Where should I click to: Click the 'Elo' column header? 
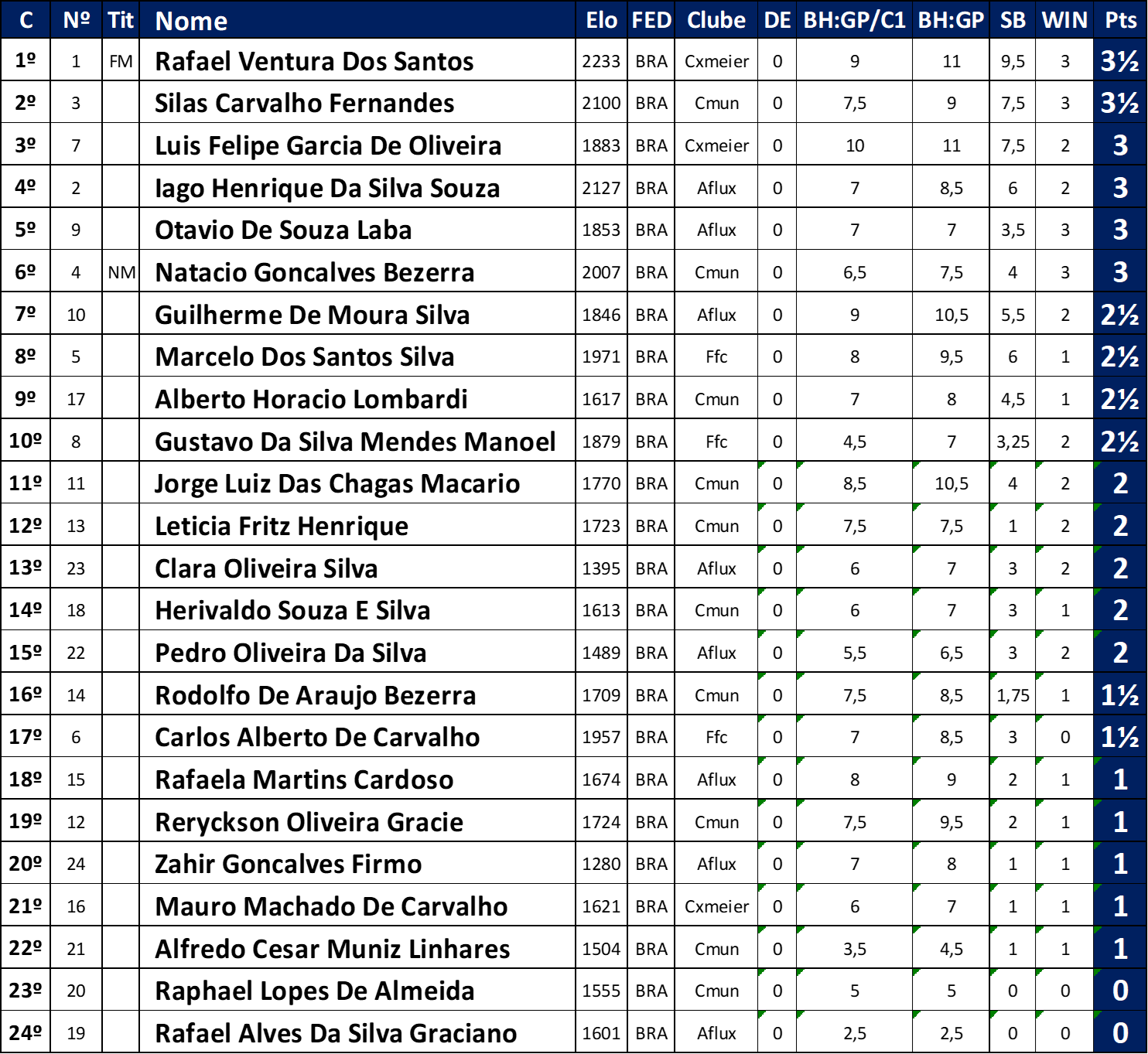click(601, 20)
